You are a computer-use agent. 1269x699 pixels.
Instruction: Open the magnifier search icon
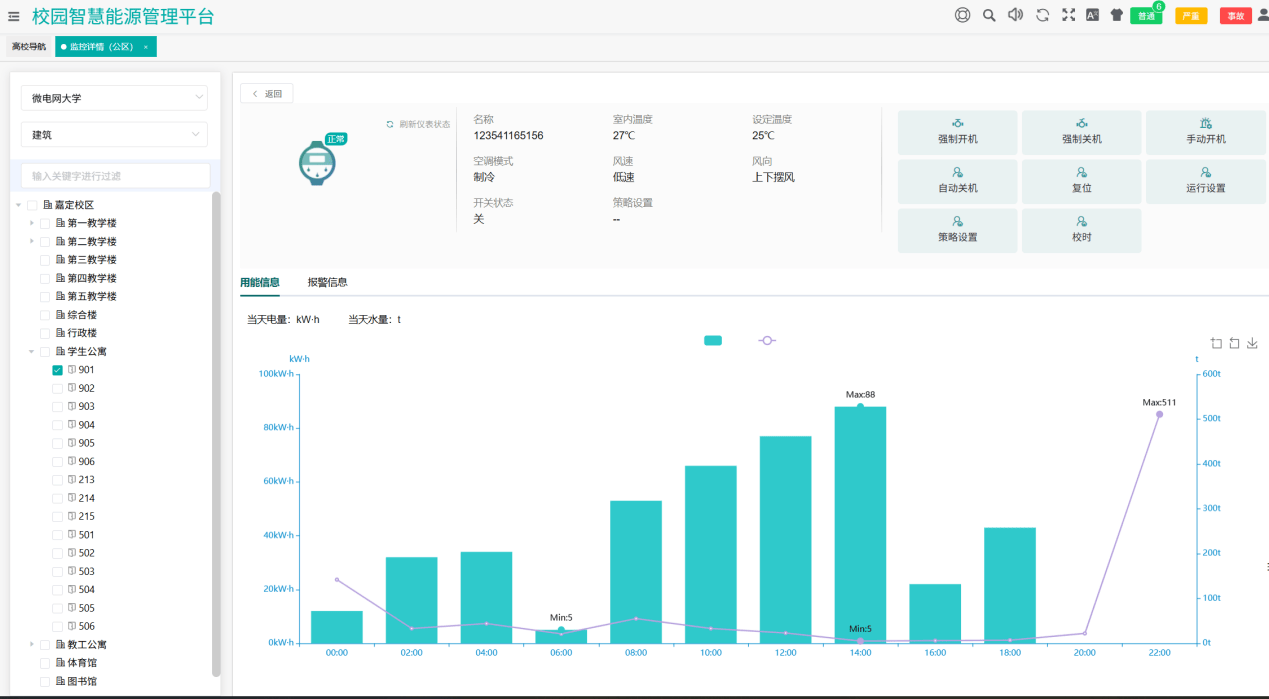pos(989,15)
